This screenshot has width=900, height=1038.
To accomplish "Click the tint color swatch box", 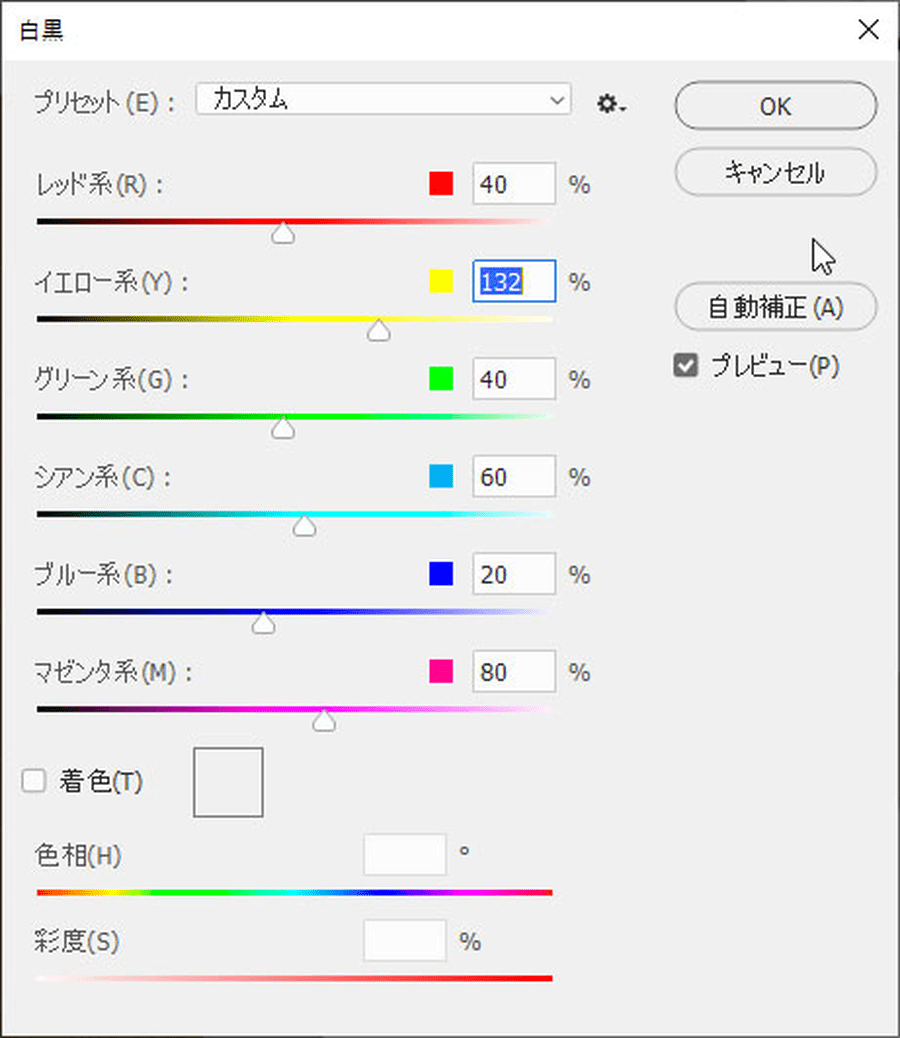I will tap(228, 782).
